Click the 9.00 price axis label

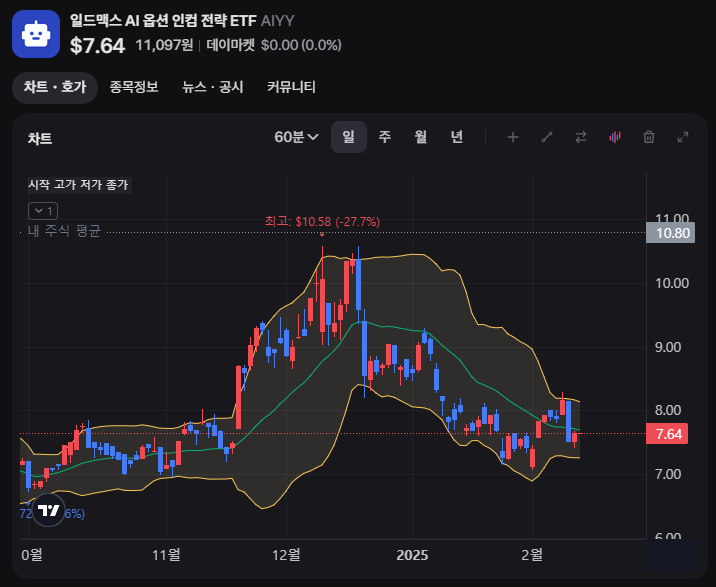pos(668,347)
